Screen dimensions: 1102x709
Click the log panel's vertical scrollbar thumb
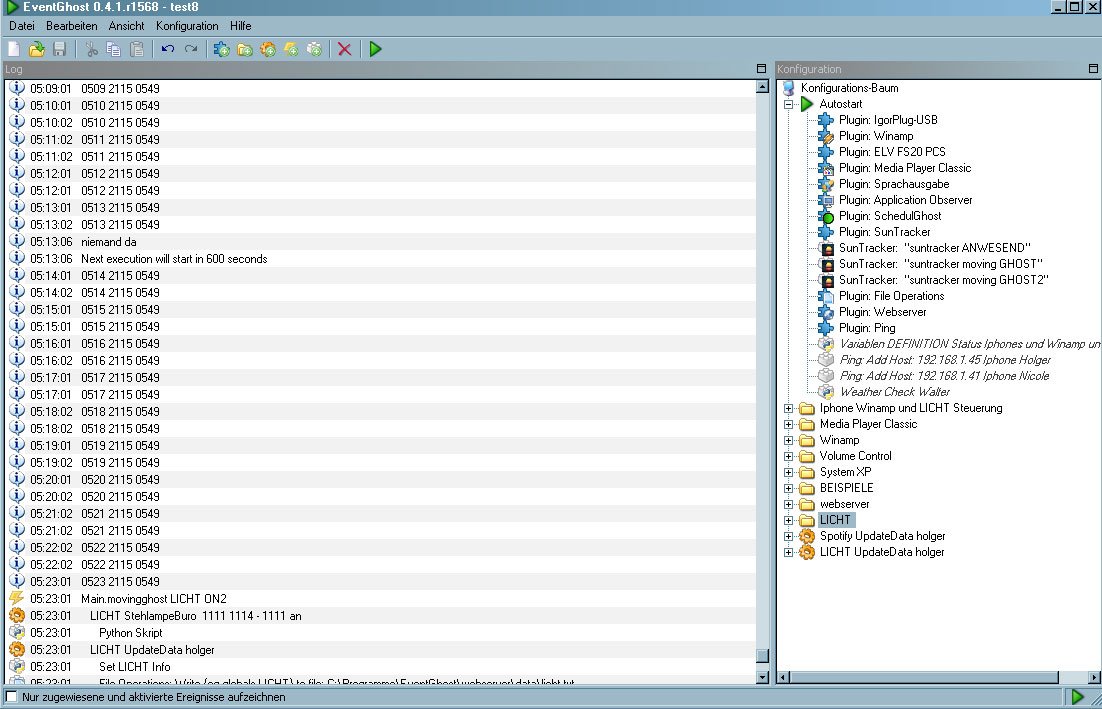762,656
